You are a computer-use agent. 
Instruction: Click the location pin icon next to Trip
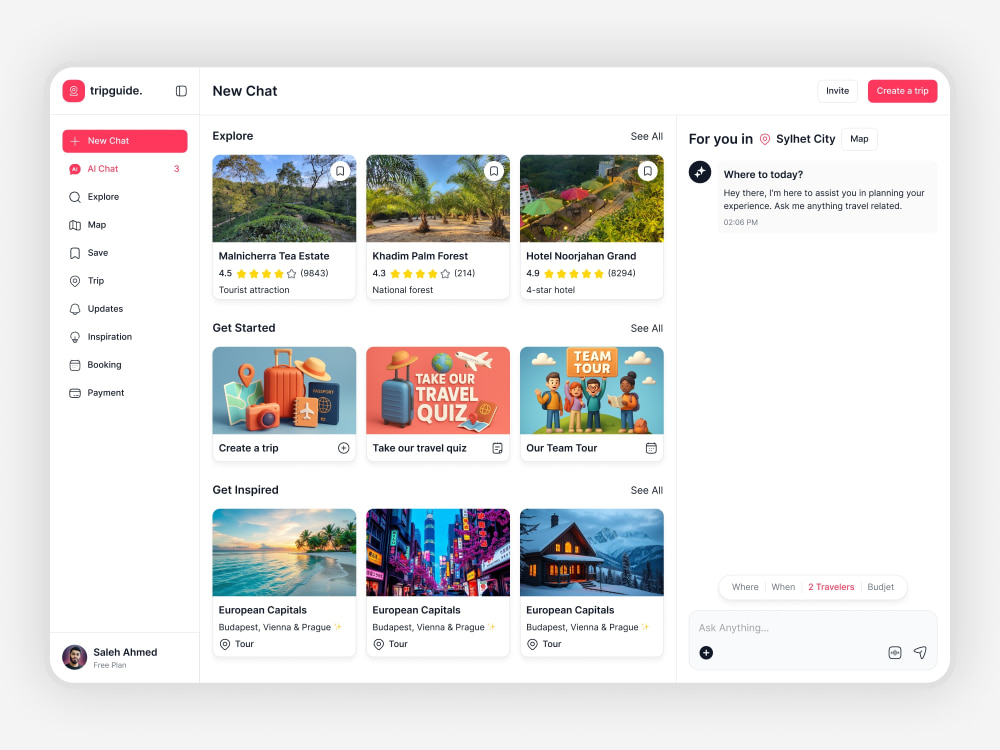click(x=75, y=281)
